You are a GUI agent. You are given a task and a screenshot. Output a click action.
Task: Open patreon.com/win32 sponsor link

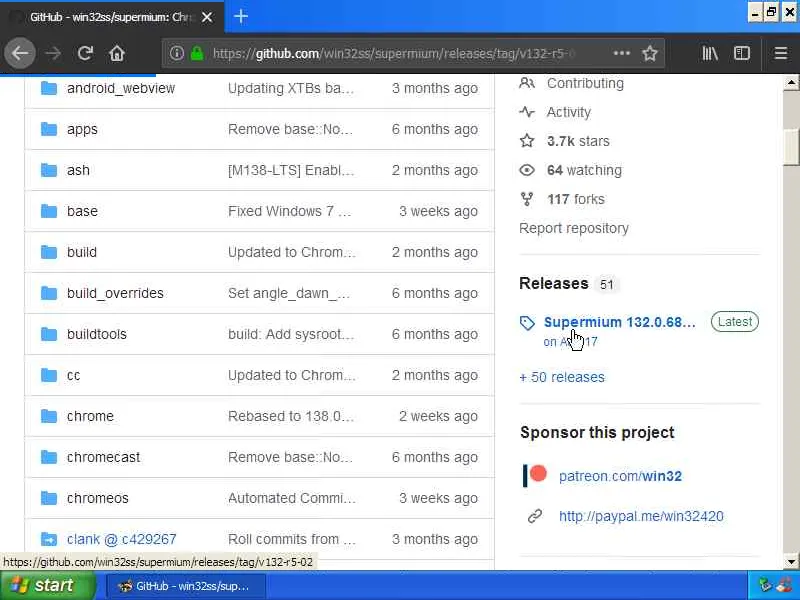620,477
